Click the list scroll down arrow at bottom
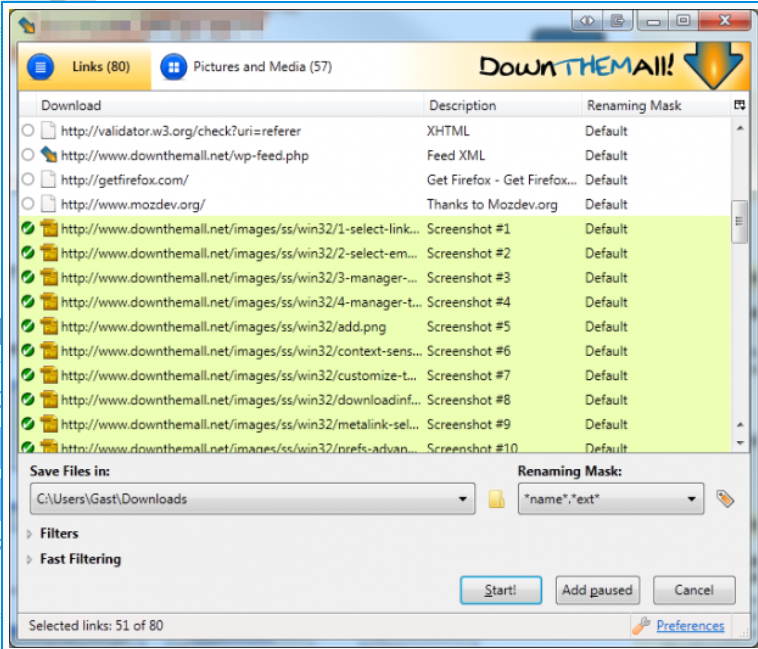Image resolution: width=758 pixels, height=649 pixels. pyautogui.click(x=740, y=443)
